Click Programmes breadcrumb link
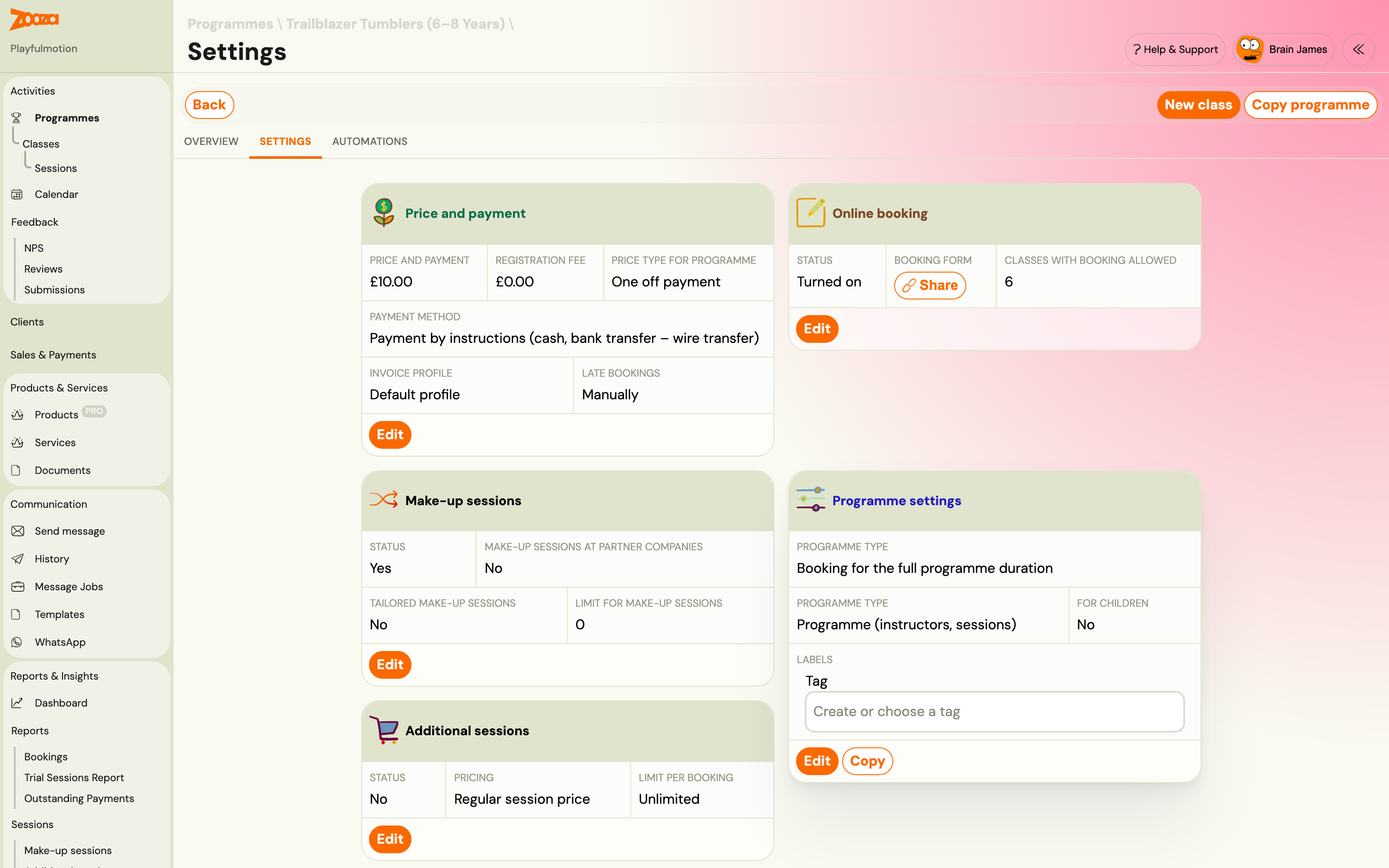1389x868 pixels. [230, 24]
